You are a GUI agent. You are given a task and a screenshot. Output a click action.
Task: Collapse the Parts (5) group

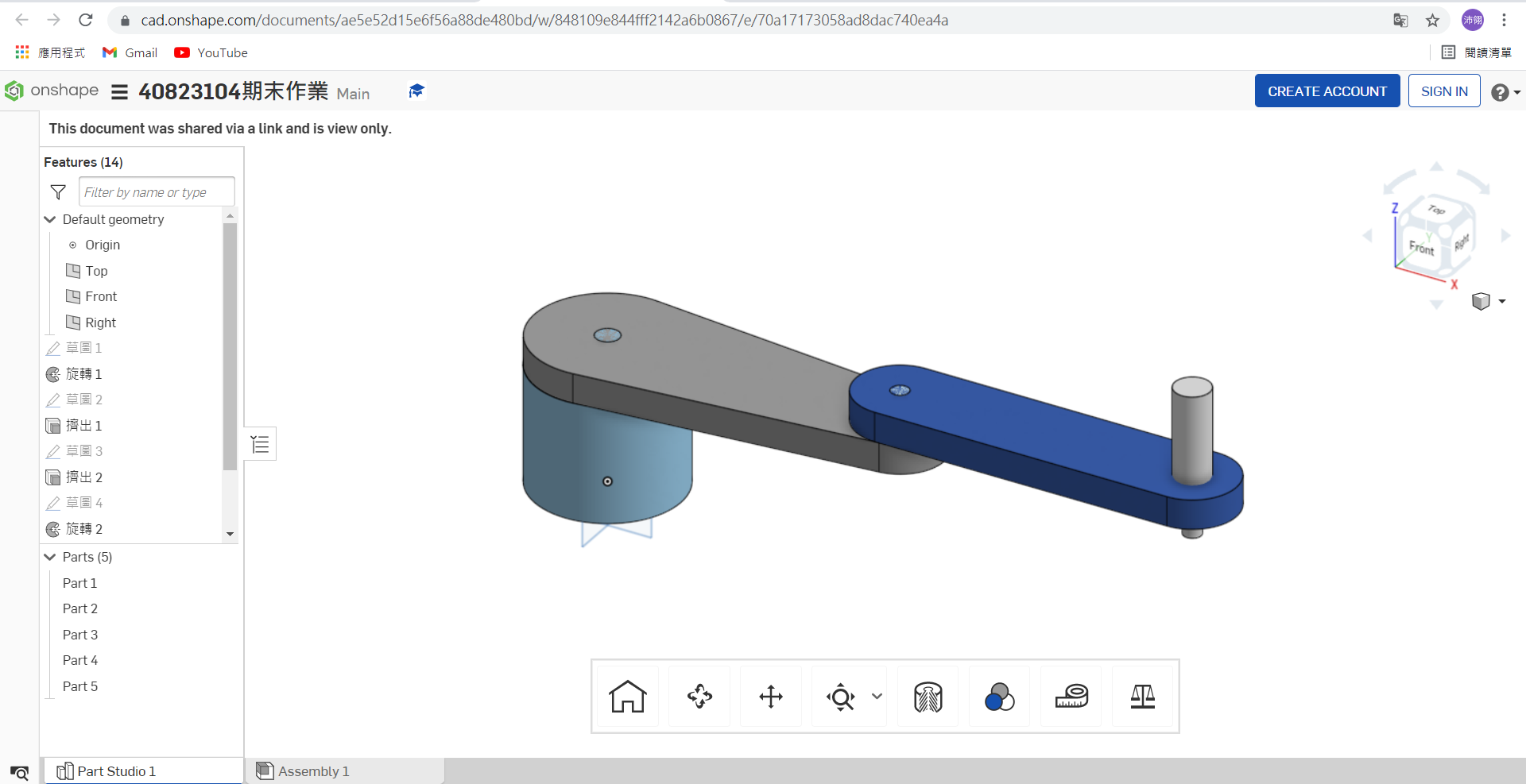(50, 557)
